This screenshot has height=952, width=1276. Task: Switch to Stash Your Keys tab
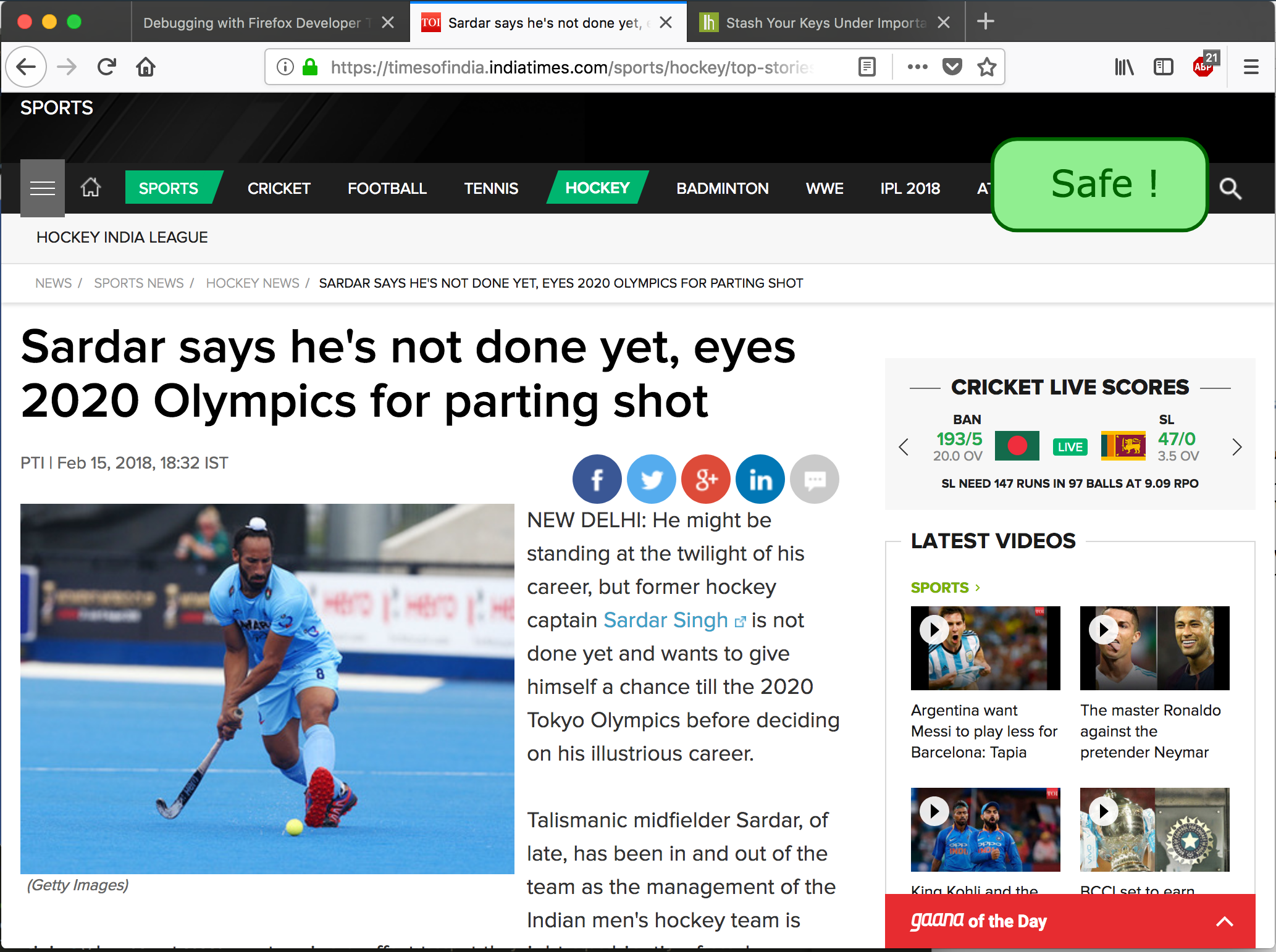[824, 23]
